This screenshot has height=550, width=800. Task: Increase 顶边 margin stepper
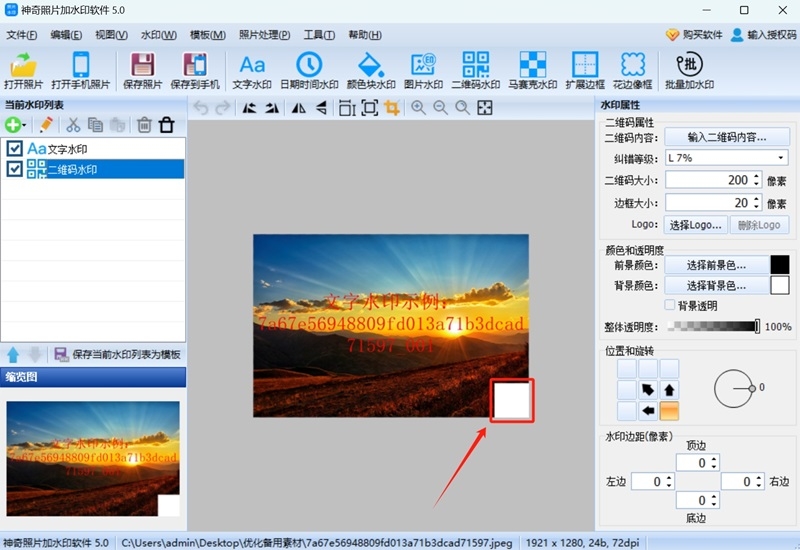pyautogui.click(x=714, y=459)
